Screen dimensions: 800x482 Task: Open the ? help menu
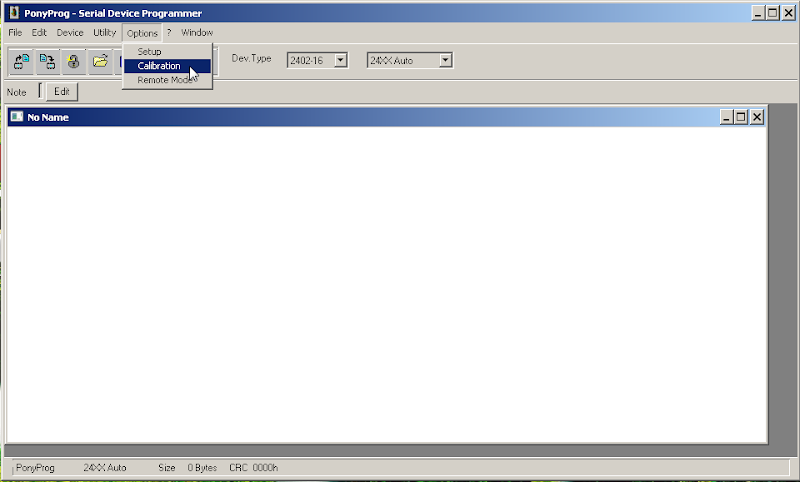point(169,33)
